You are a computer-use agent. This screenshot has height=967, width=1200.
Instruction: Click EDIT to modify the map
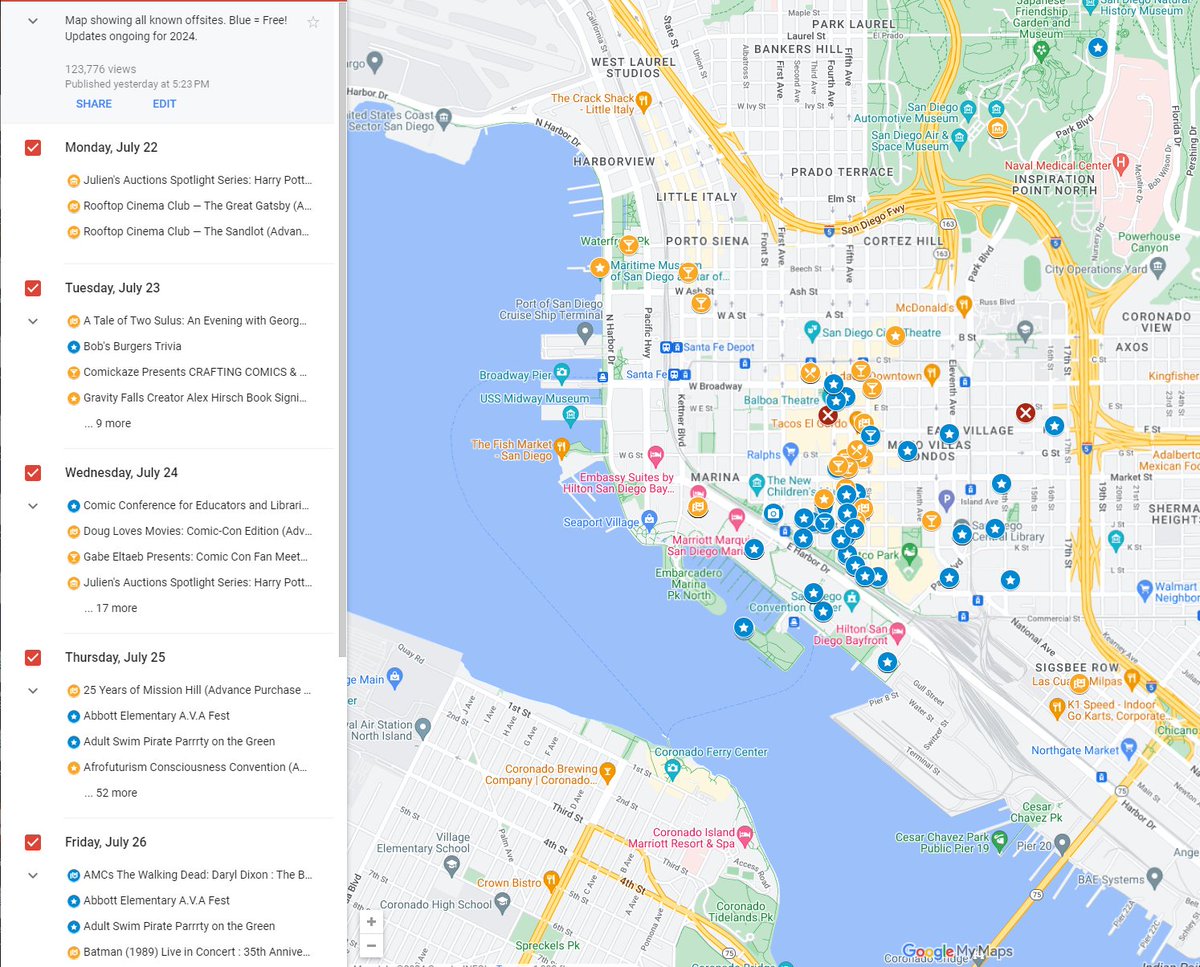164,103
